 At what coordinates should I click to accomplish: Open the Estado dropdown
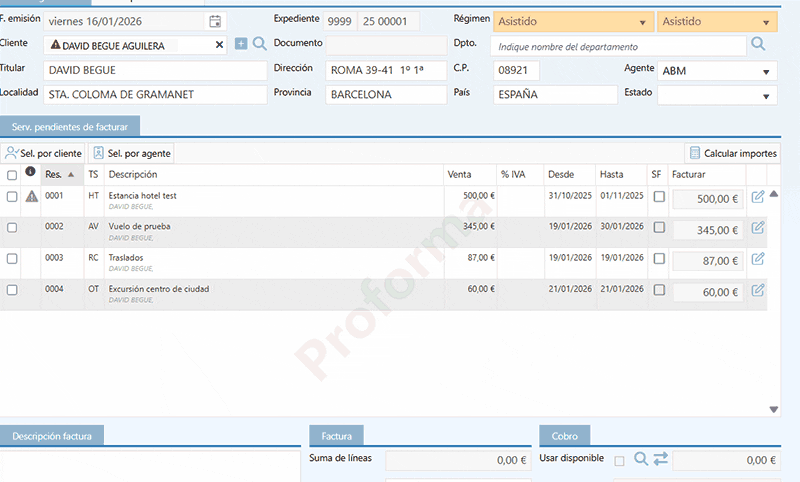point(717,95)
